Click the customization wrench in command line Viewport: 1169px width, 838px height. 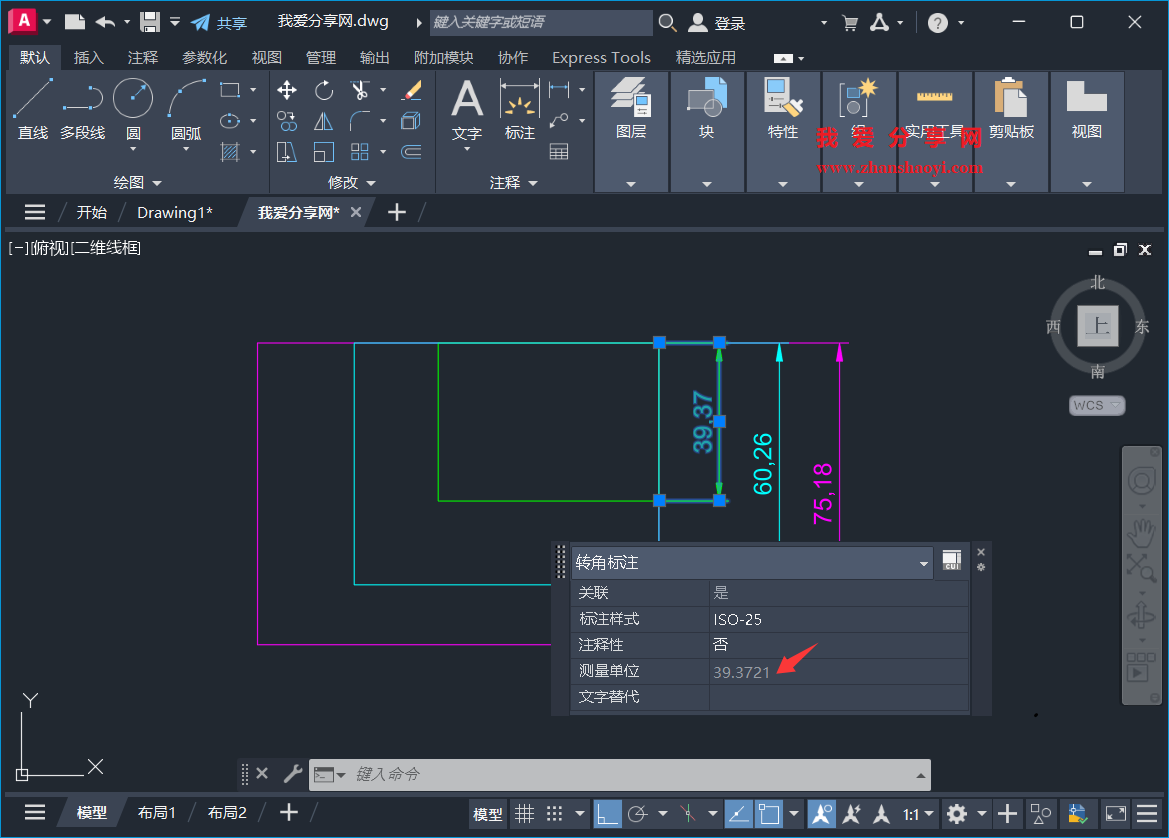(x=293, y=774)
